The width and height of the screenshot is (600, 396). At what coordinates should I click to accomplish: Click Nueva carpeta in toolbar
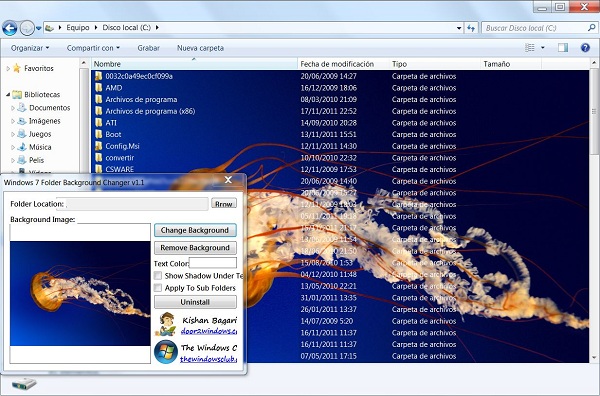point(200,48)
